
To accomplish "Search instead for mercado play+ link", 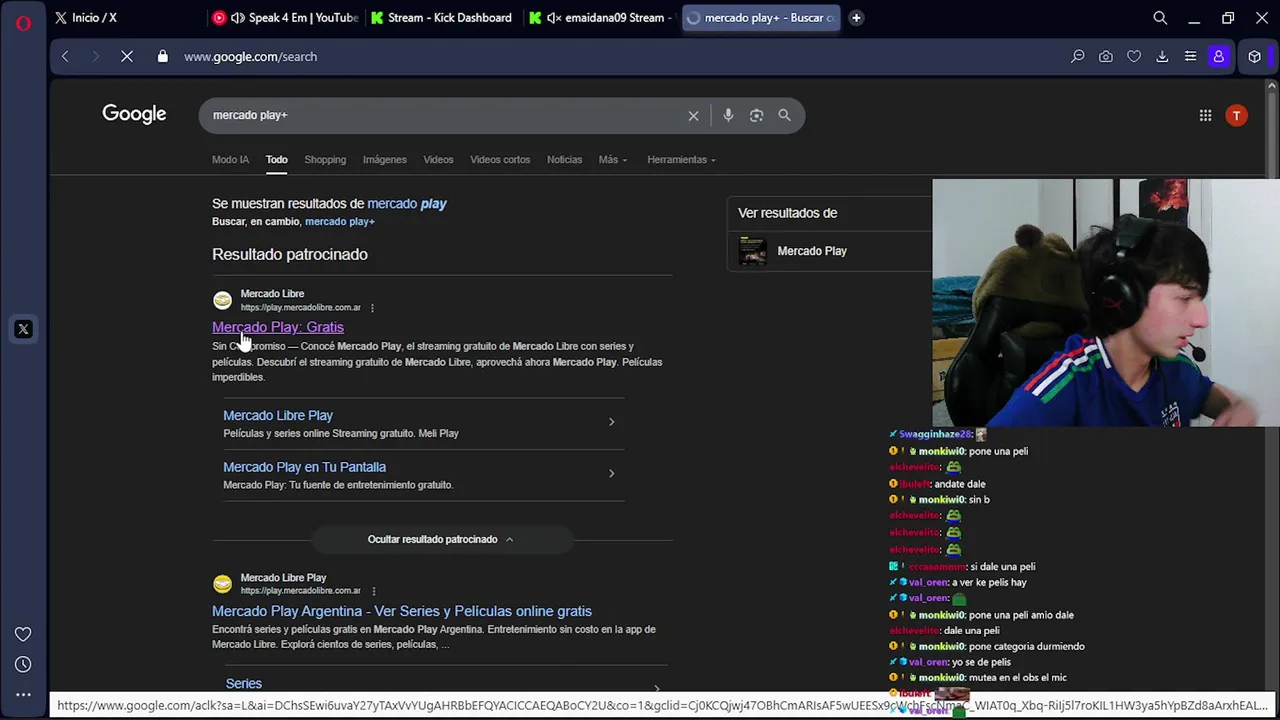I will pos(340,222).
